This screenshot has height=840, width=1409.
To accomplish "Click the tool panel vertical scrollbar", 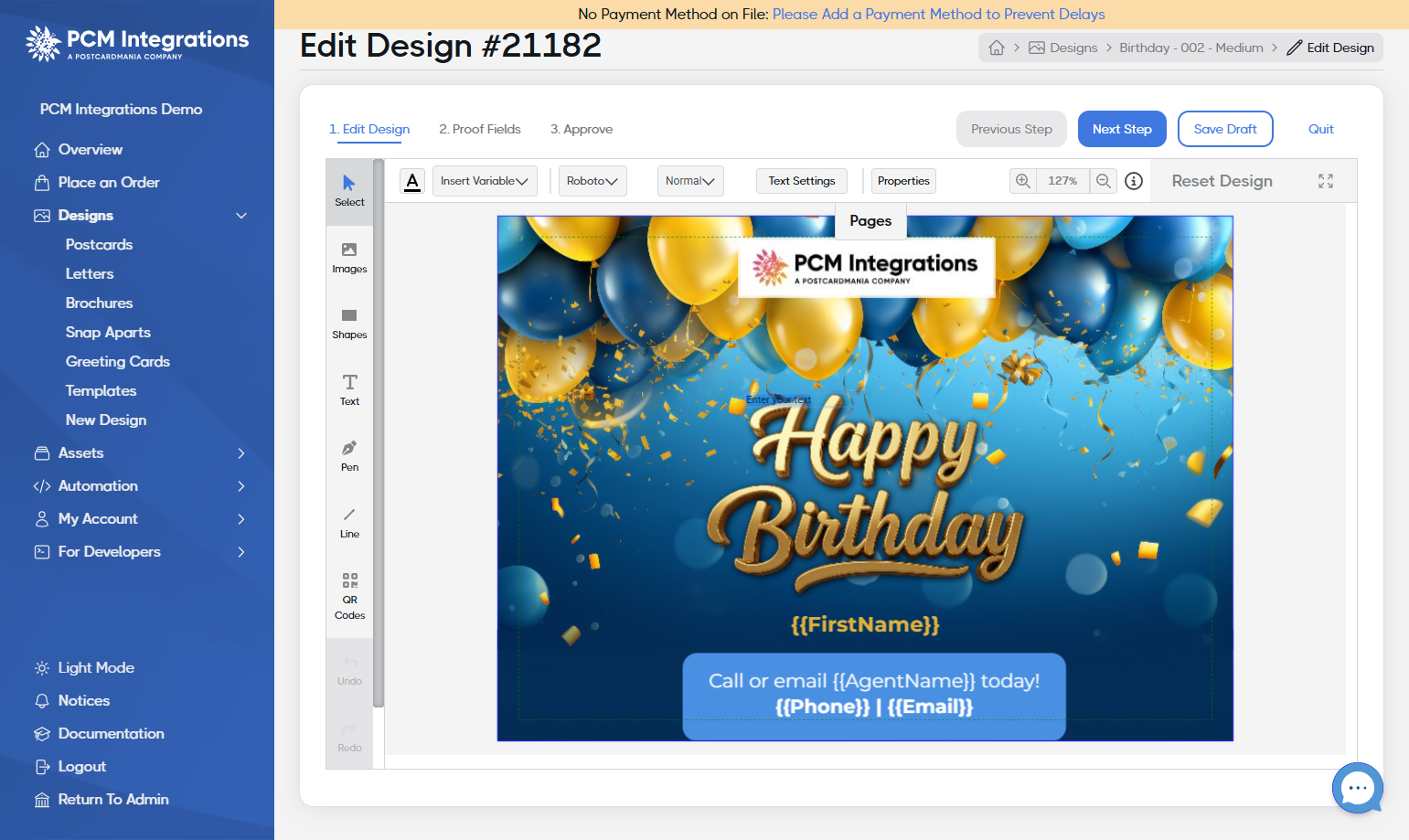I will coord(379,433).
